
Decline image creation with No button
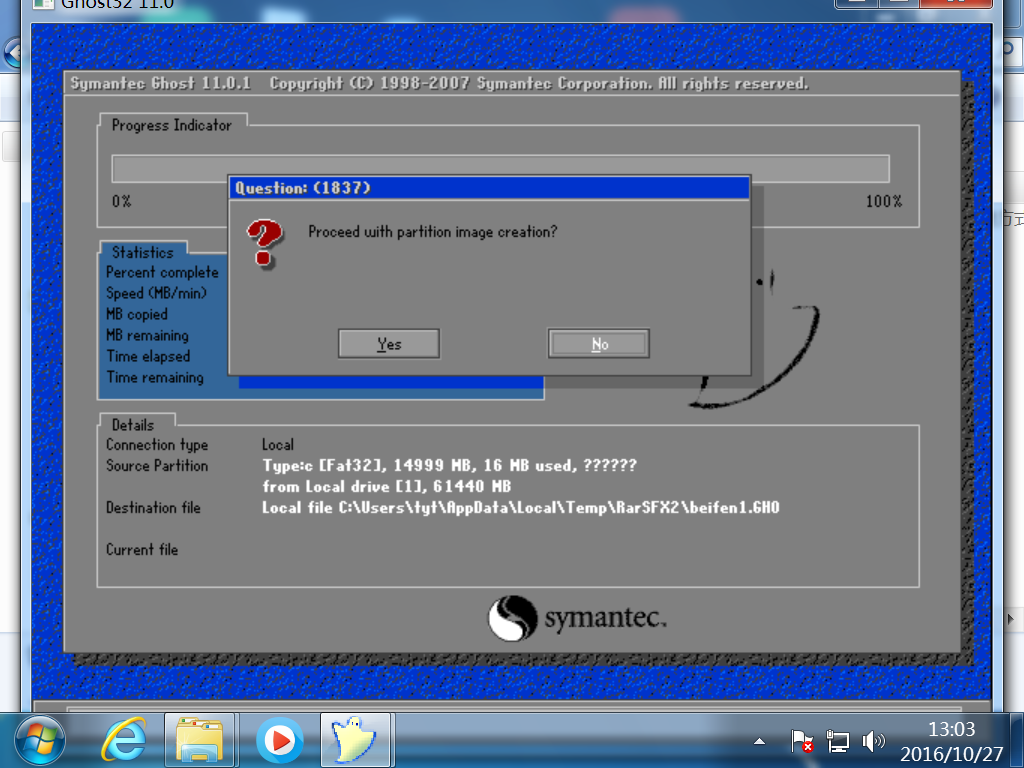(599, 344)
